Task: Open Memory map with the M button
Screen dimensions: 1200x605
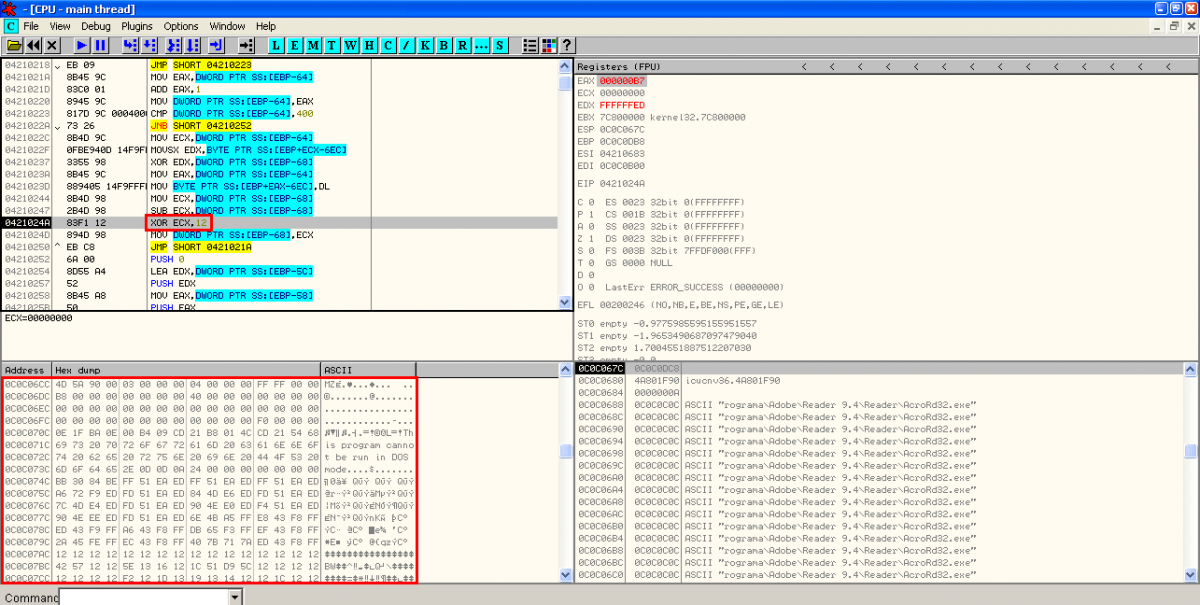Action: (x=314, y=46)
